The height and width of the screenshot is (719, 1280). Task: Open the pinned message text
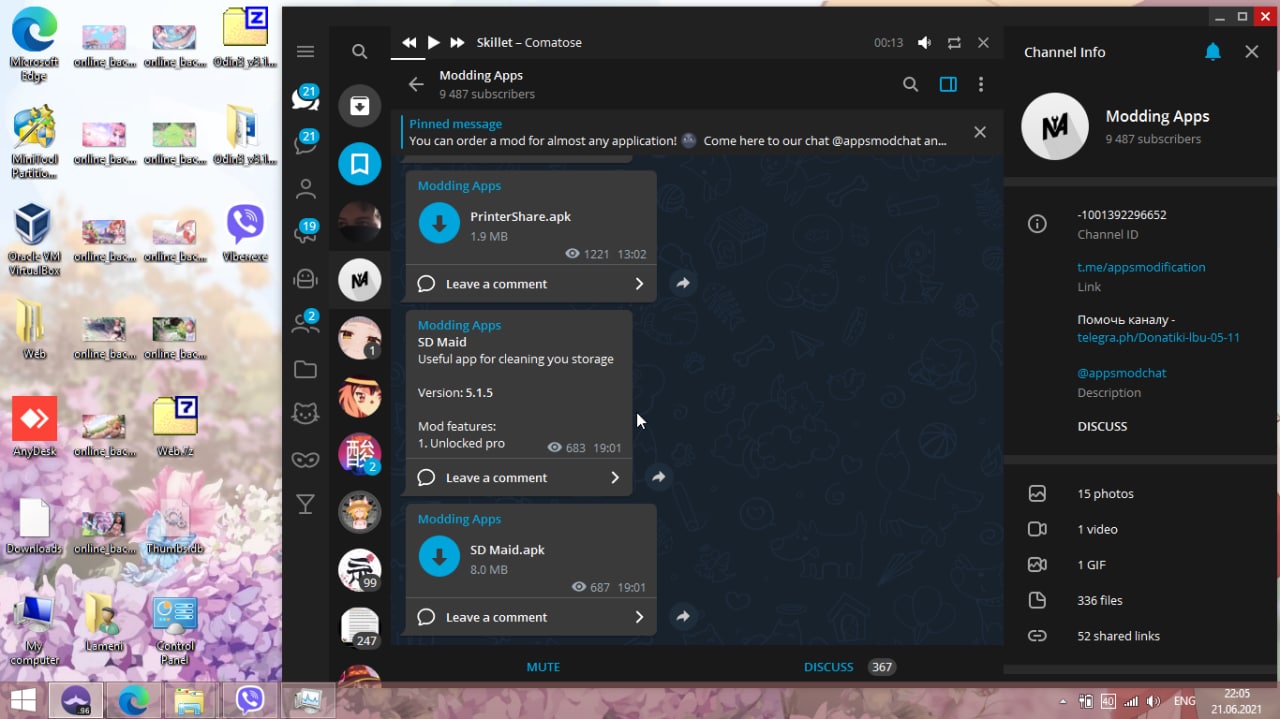[x=677, y=141]
